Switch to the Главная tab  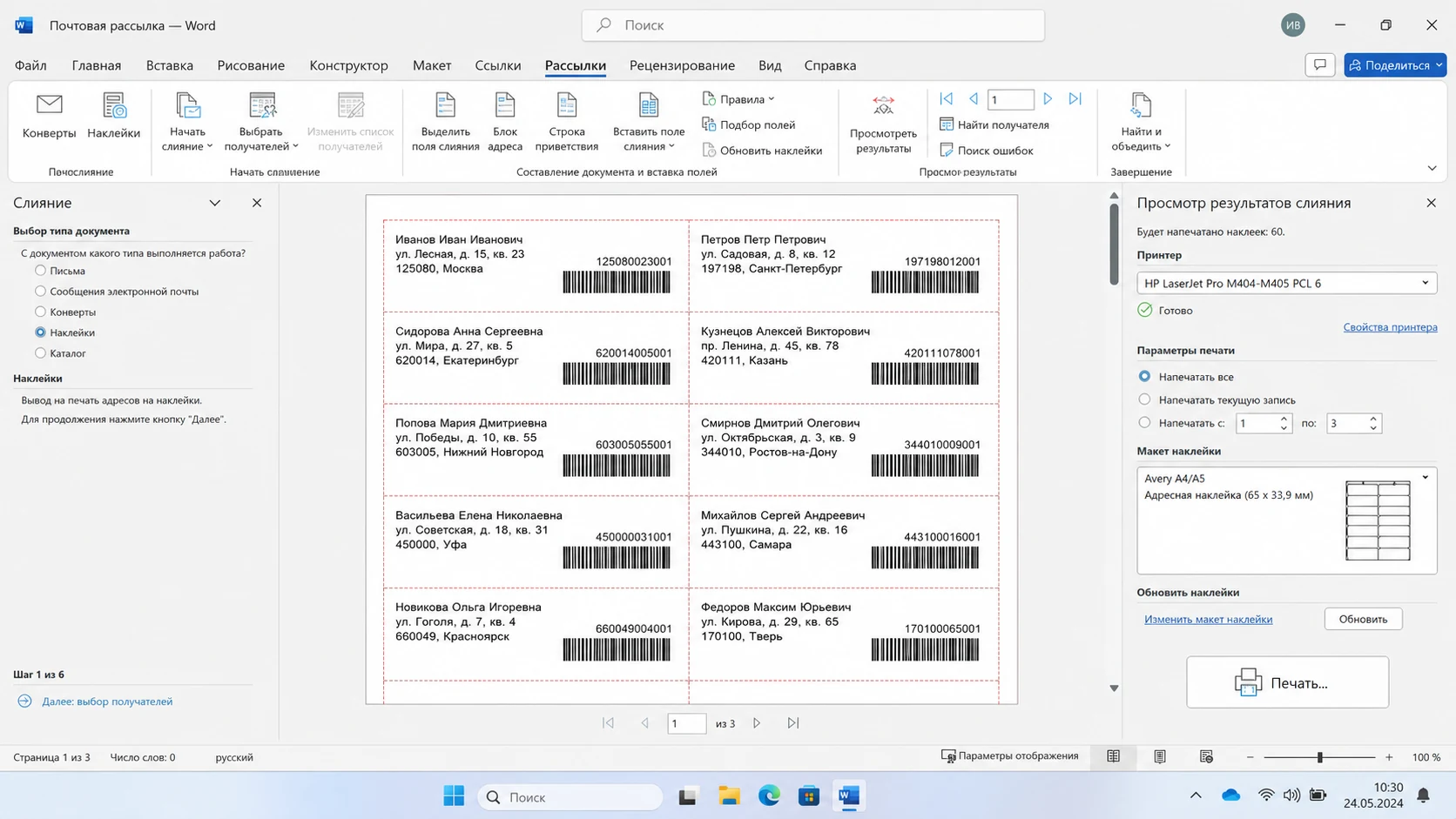coord(97,65)
